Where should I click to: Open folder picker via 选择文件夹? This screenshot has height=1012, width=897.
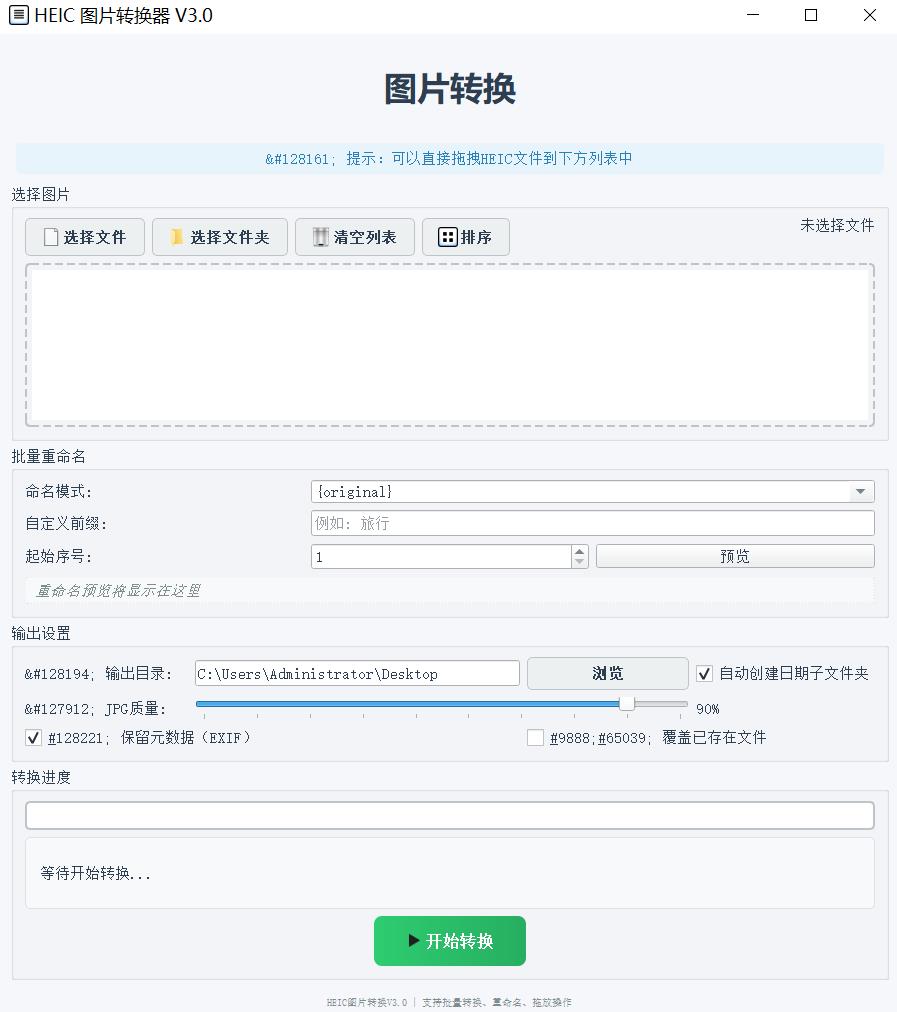(x=220, y=237)
